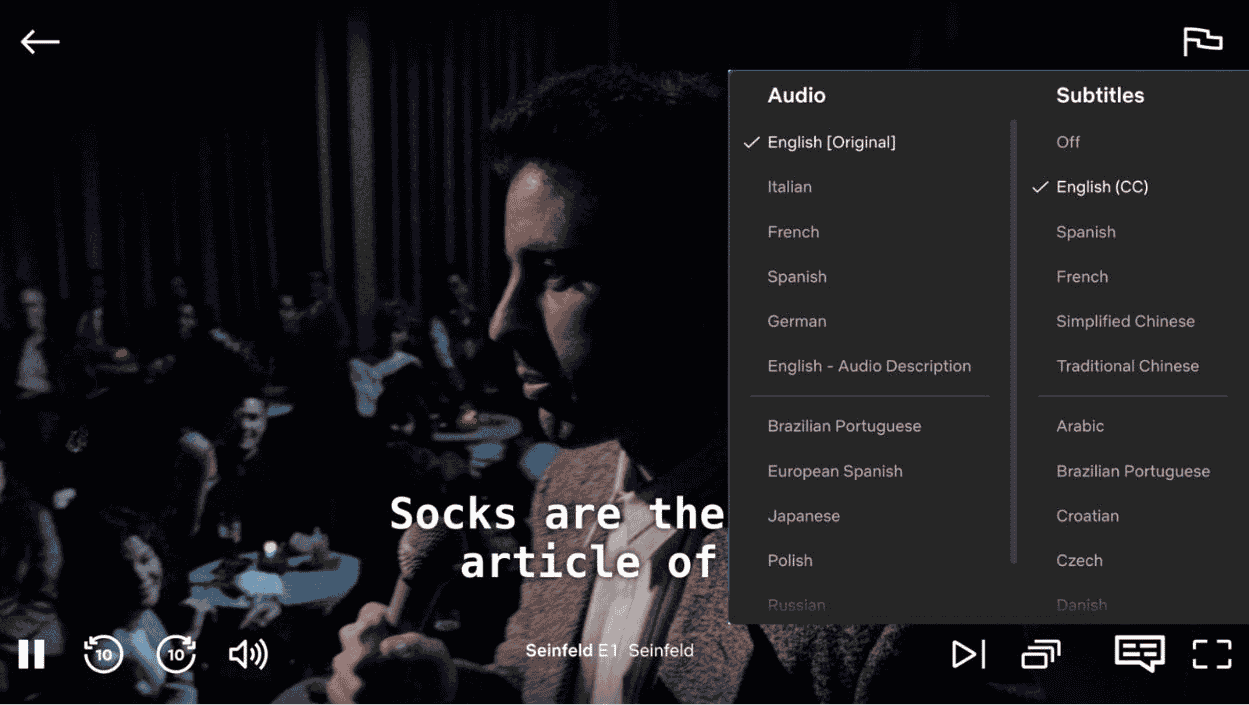Turn subtitles Off

(x=1068, y=142)
